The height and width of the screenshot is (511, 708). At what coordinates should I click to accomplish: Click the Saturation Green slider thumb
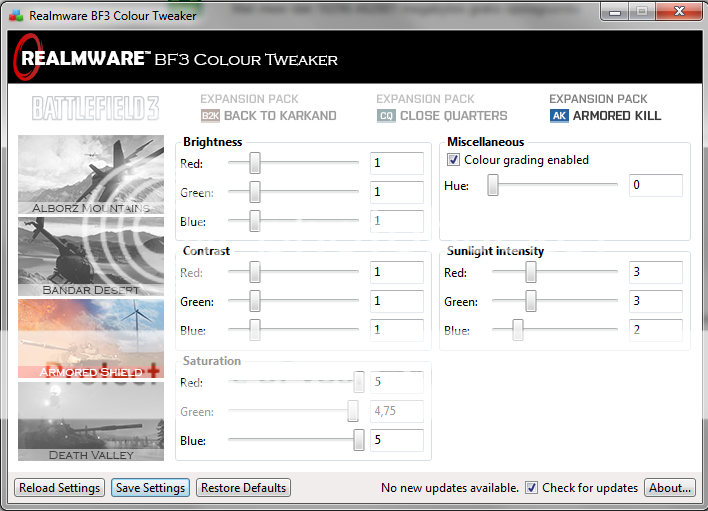pos(353,411)
